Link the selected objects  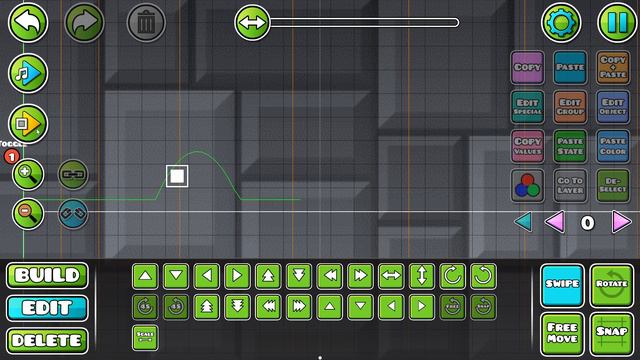tap(73, 175)
